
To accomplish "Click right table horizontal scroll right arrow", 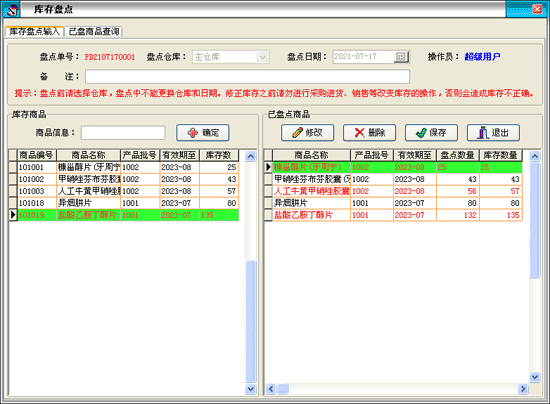I will (x=523, y=389).
